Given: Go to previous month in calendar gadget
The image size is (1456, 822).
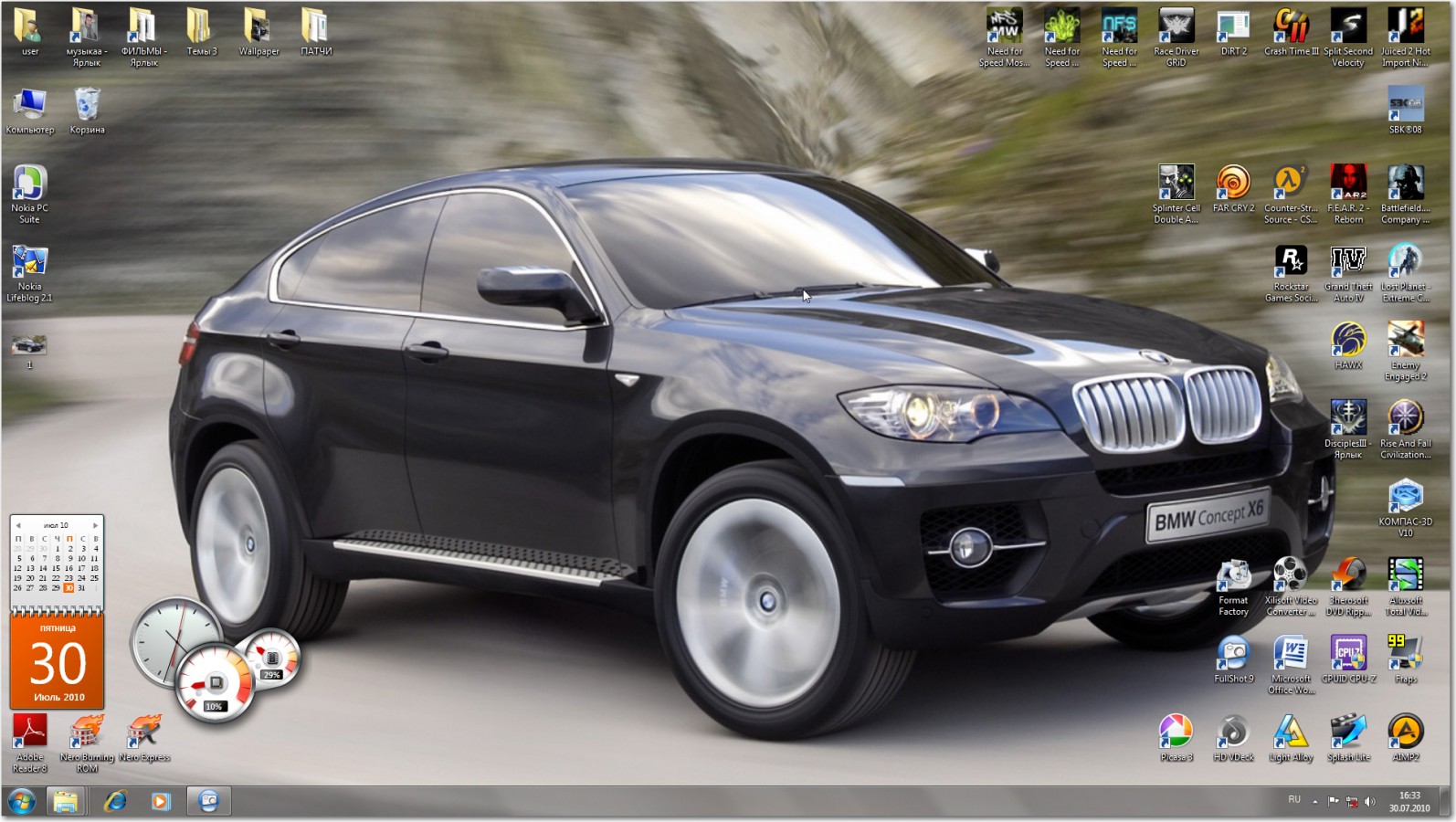Looking at the screenshot, I should (x=17, y=525).
